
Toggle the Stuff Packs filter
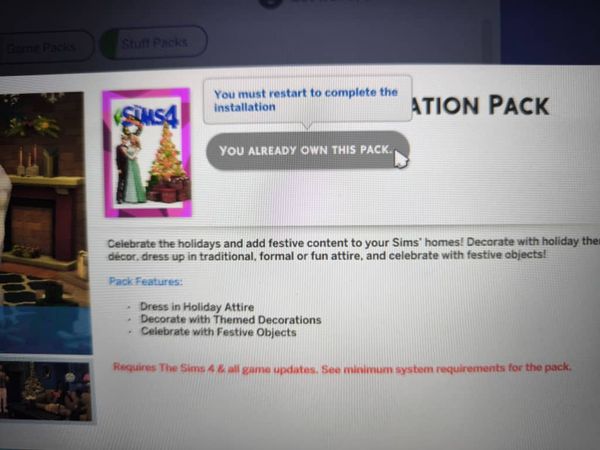pos(153,42)
